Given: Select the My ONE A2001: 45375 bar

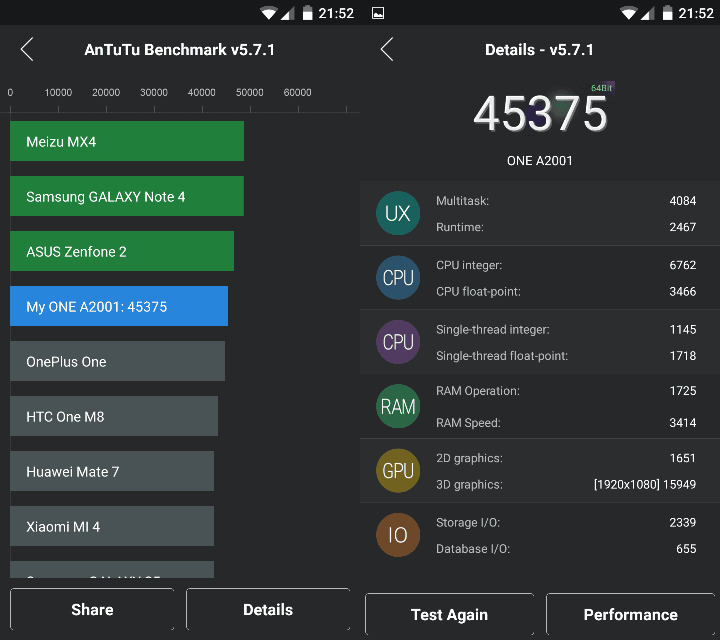Looking at the screenshot, I should pos(119,306).
